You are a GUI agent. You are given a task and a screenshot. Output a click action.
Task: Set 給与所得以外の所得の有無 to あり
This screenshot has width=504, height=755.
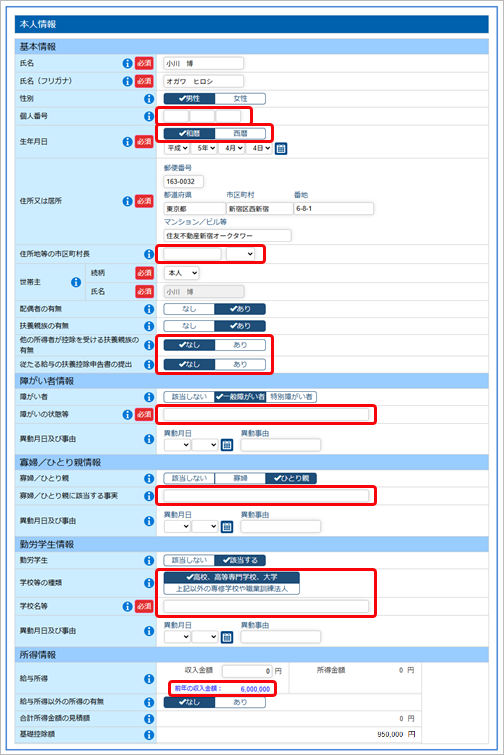click(240, 702)
